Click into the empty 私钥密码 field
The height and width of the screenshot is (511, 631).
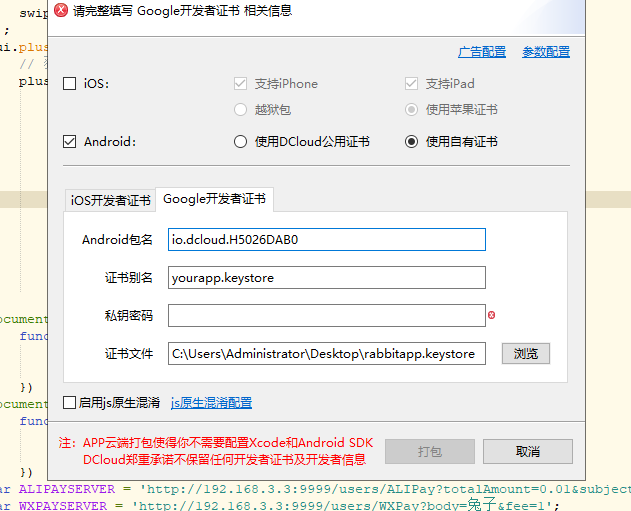click(x=327, y=315)
